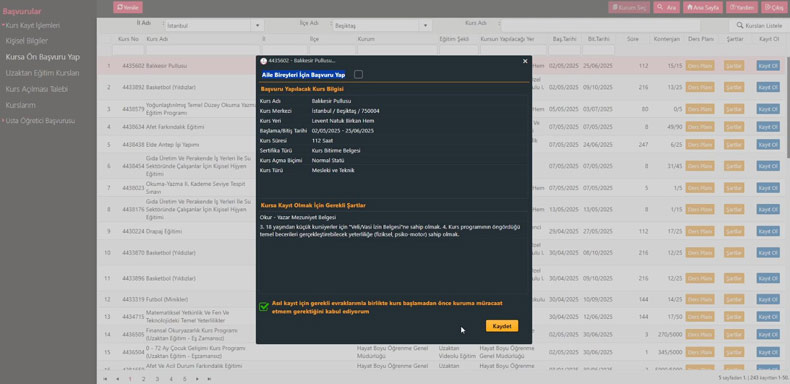
Task: Refresh the list with the Yenile button
Action: coord(128,7)
